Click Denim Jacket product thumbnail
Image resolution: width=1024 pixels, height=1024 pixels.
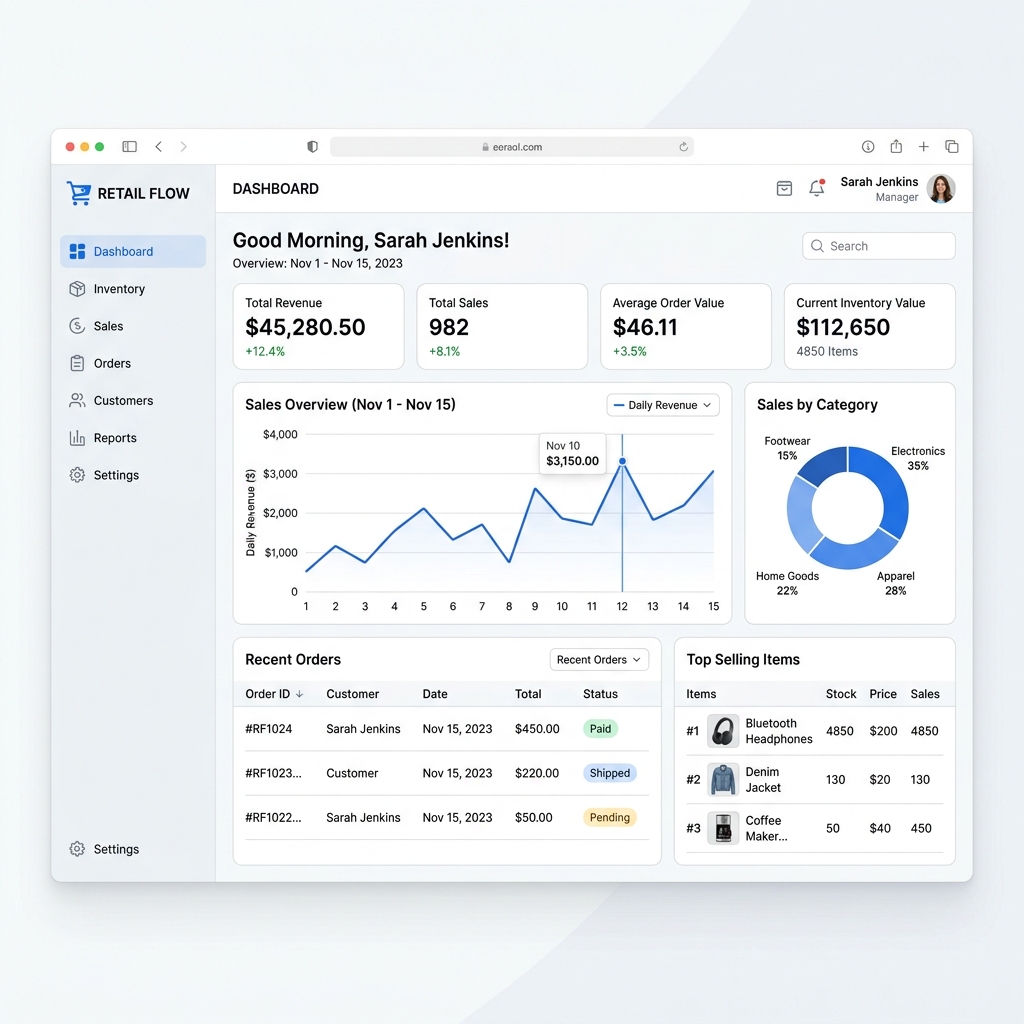[x=723, y=780]
